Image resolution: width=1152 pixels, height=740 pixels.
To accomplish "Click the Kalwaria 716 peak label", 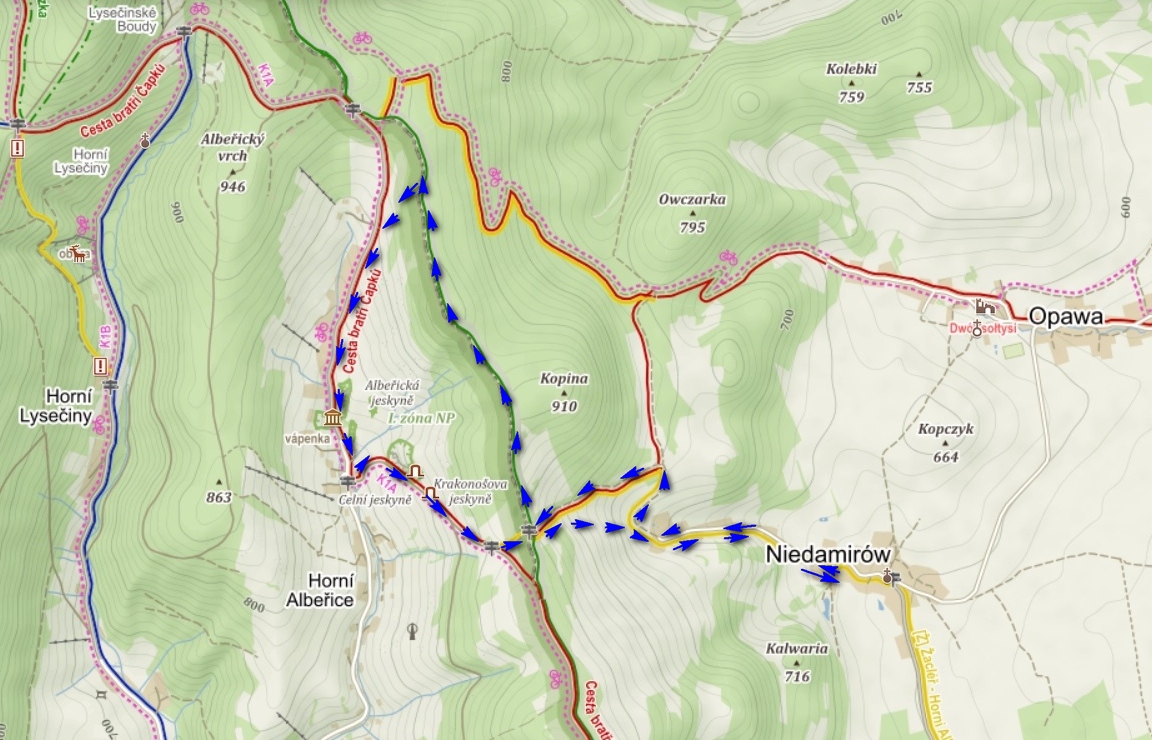I will coord(797,662).
